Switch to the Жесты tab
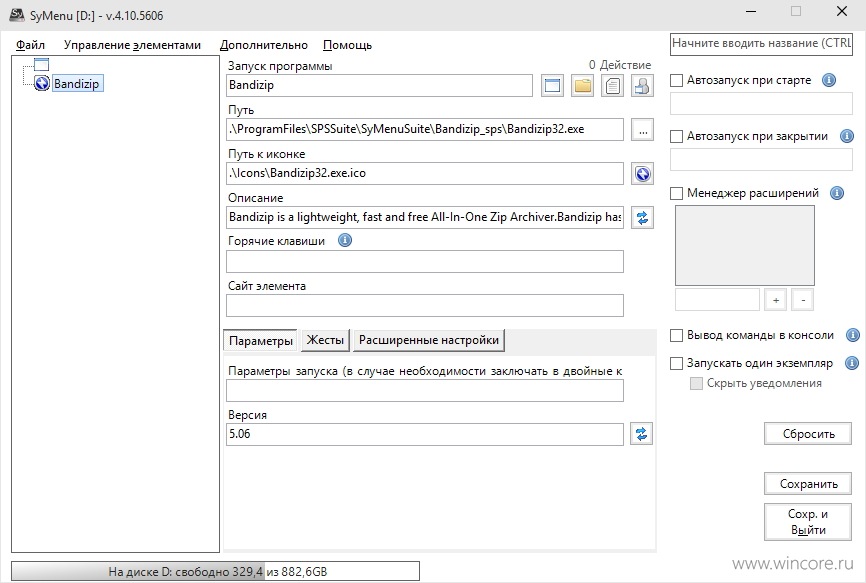Viewport: 866px width, 583px height. [x=325, y=340]
